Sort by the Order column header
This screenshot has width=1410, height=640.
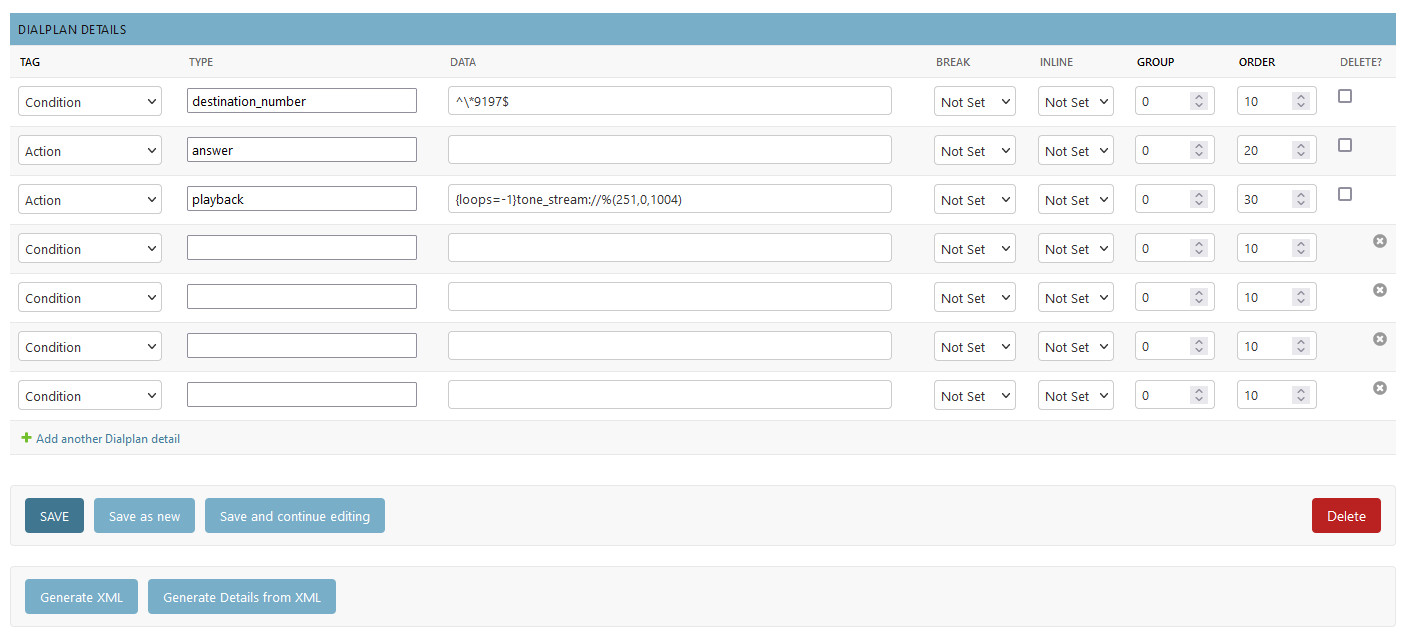pyautogui.click(x=1256, y=62)
